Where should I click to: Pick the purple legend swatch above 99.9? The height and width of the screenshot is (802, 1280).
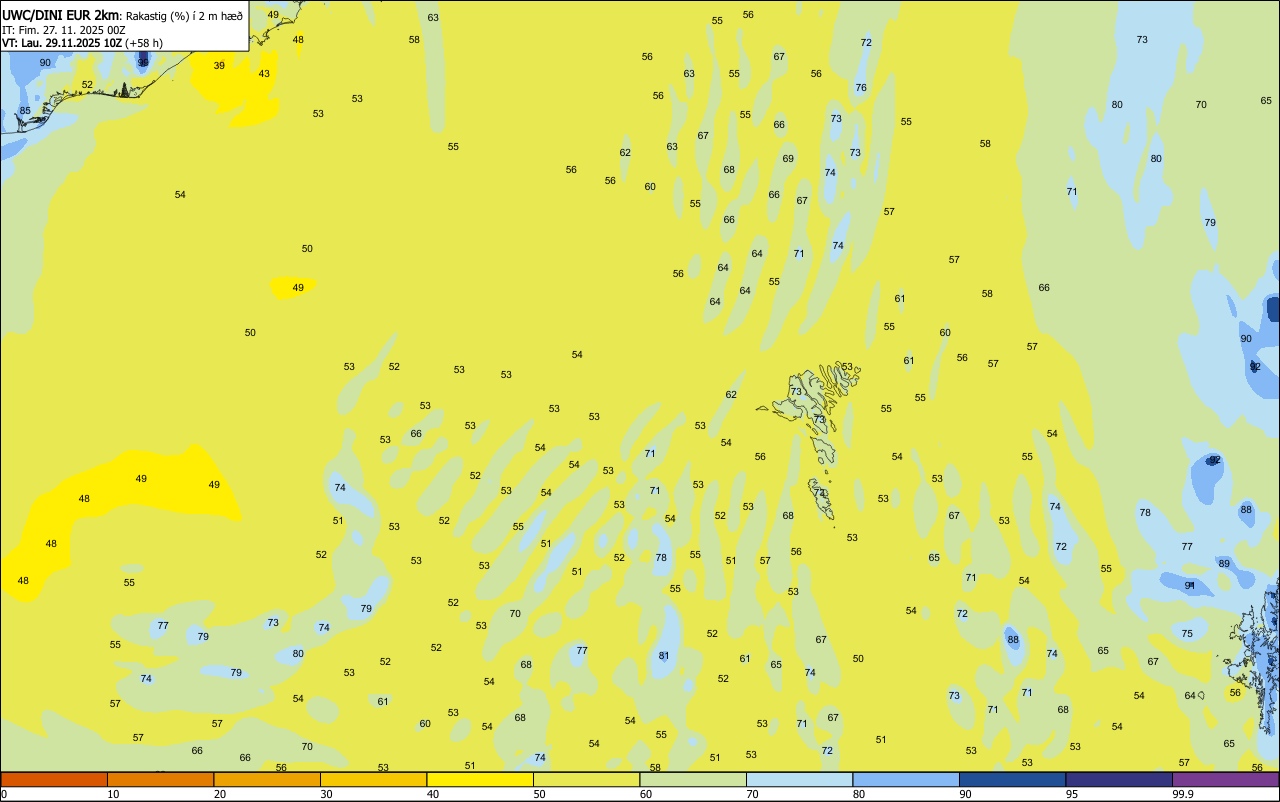[1225, 779]
